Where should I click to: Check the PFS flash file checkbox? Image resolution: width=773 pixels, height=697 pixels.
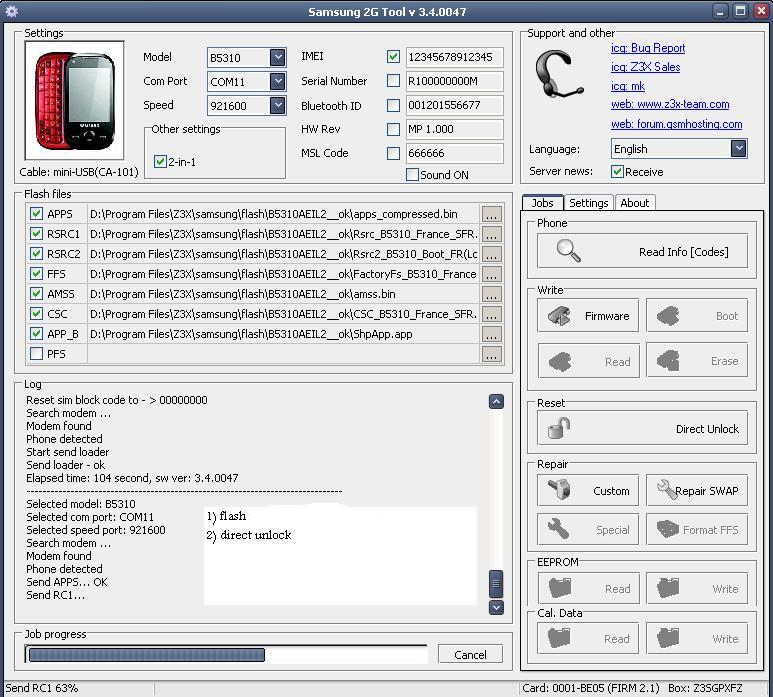[36, 353]
